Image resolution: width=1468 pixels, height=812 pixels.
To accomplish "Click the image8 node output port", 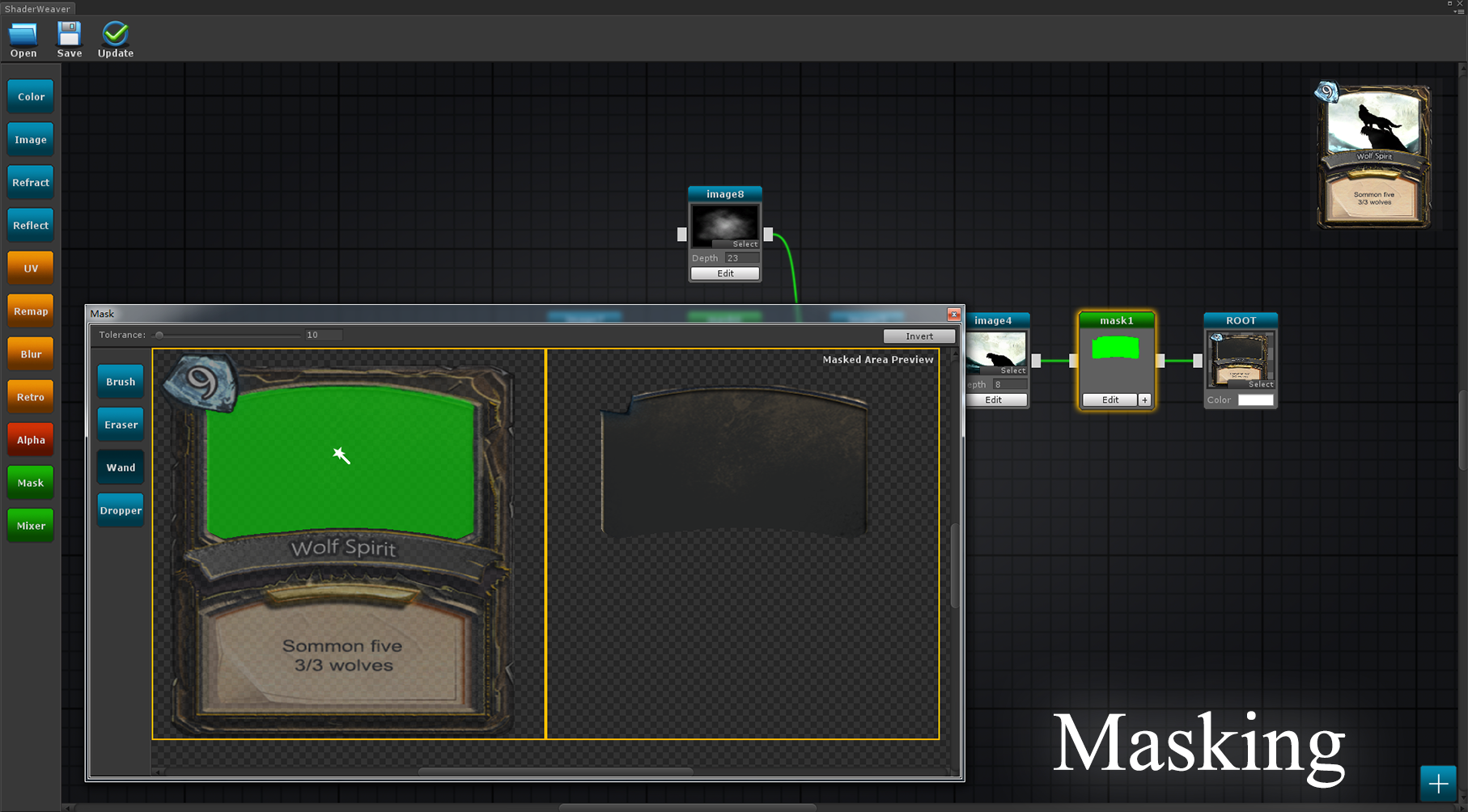I will [768, 235].
